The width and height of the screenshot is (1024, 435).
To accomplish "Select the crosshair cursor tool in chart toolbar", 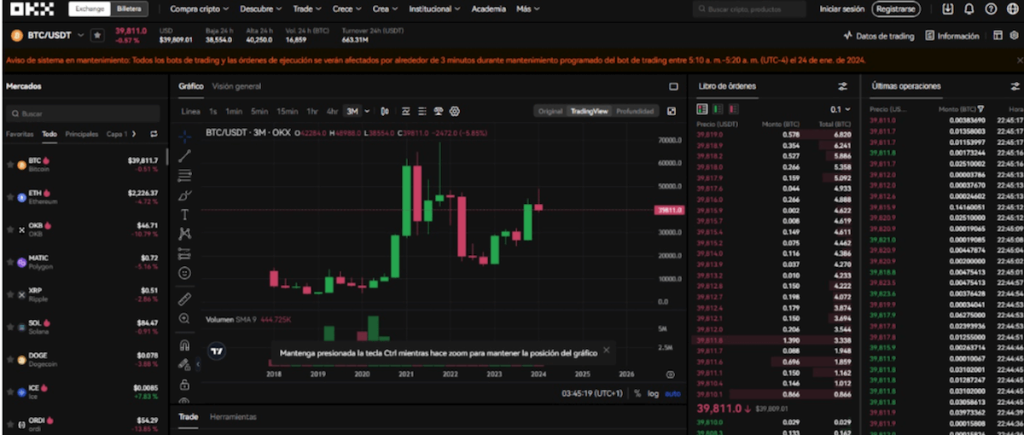I will pos(185,136).
